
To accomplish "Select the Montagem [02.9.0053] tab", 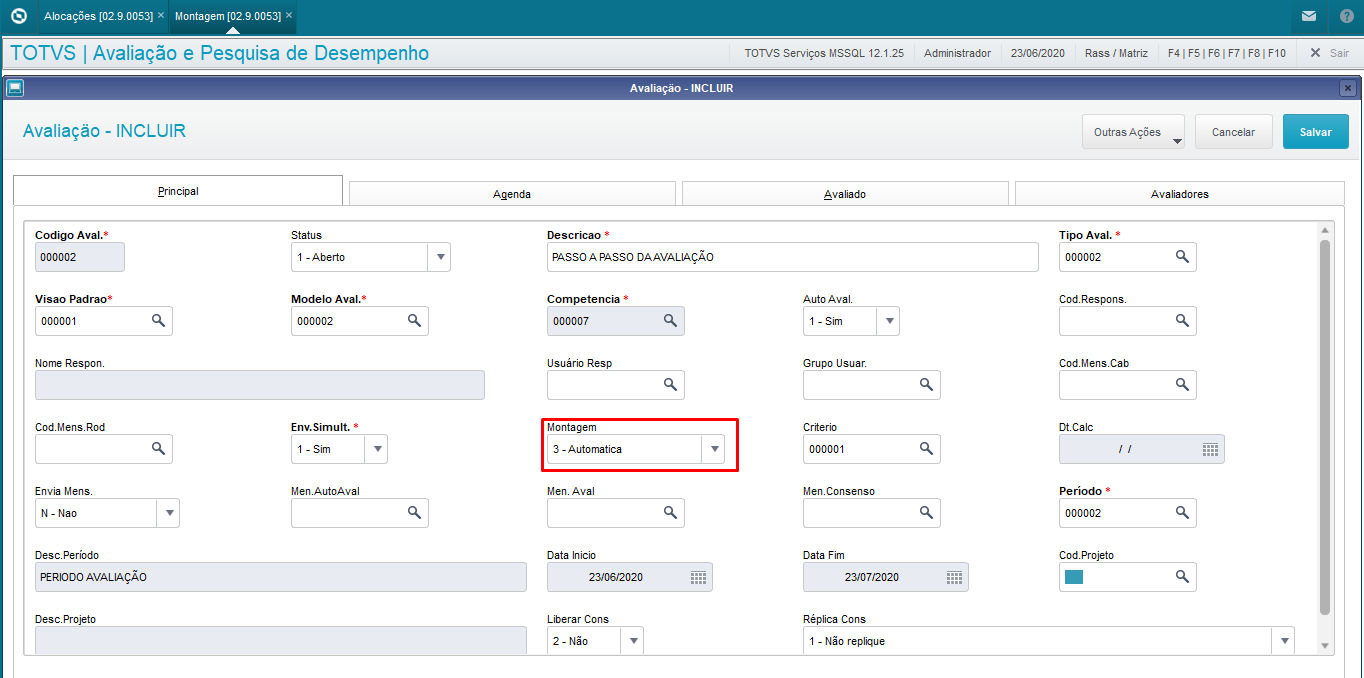I will coord(226,17).
